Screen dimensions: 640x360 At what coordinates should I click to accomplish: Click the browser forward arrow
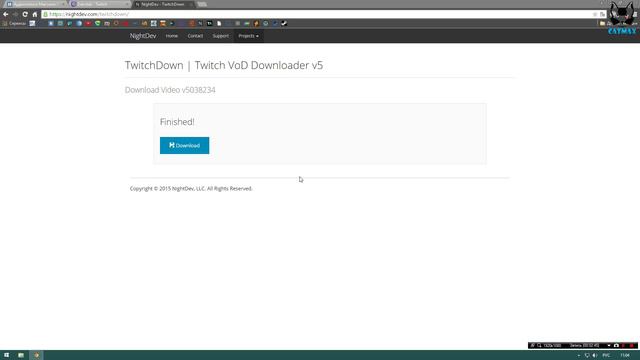[16, 14]
